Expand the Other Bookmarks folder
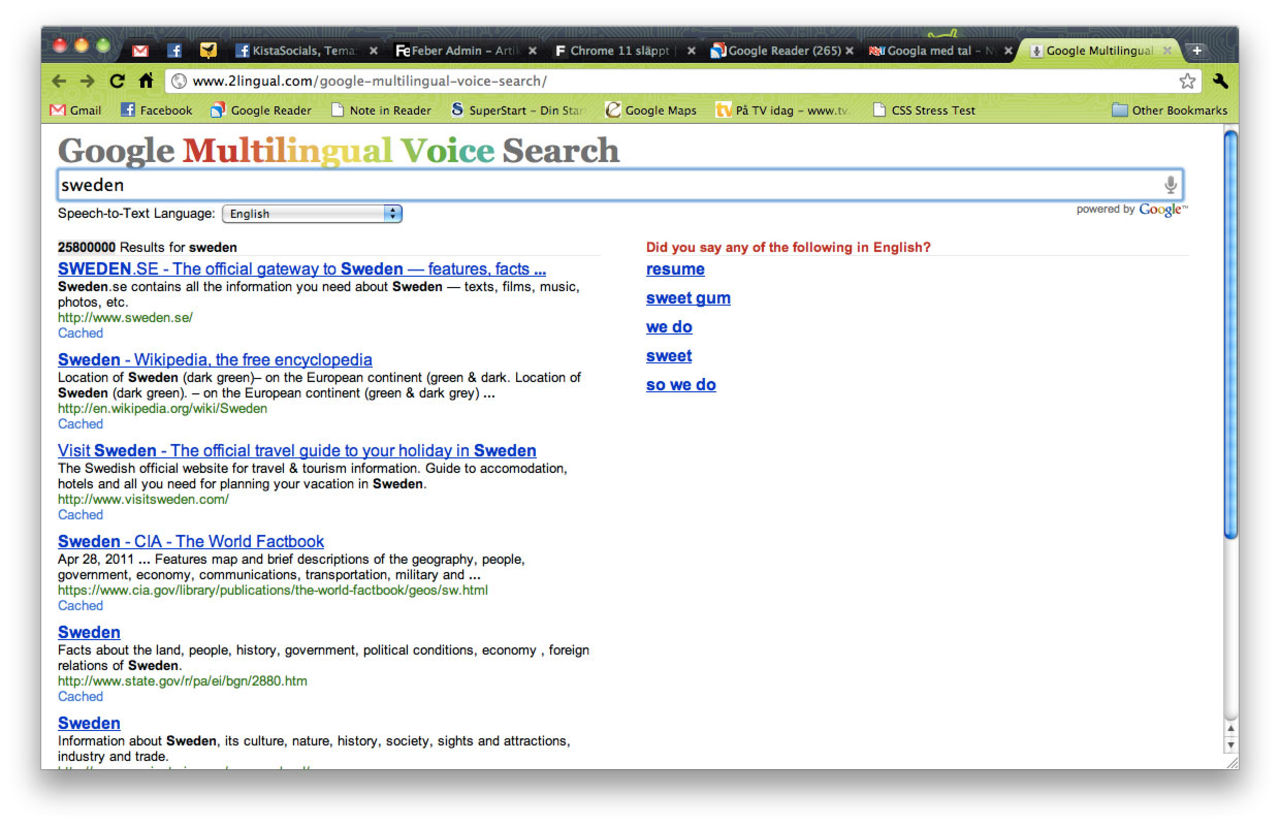This screenshot has width=1280, height=826. (x=1169, y=110)
